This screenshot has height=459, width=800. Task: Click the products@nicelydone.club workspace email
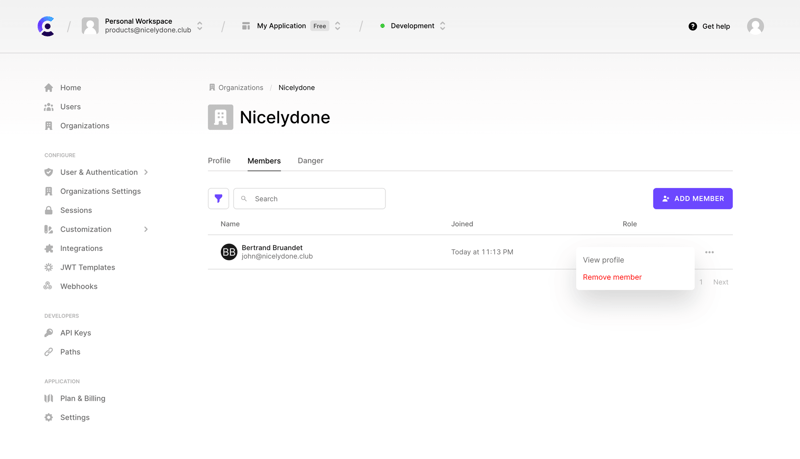[x=148, y=30]
